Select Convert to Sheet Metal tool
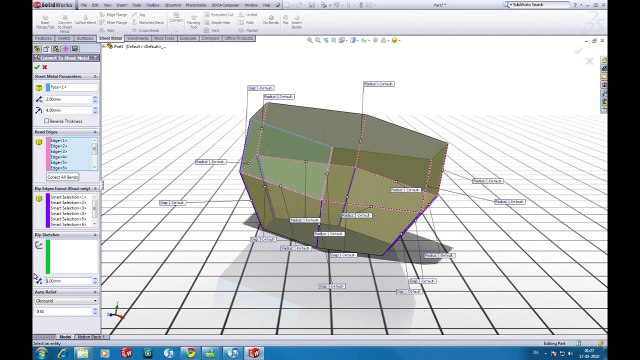This screenshot has height=360, width=640. tap(64, 24)
